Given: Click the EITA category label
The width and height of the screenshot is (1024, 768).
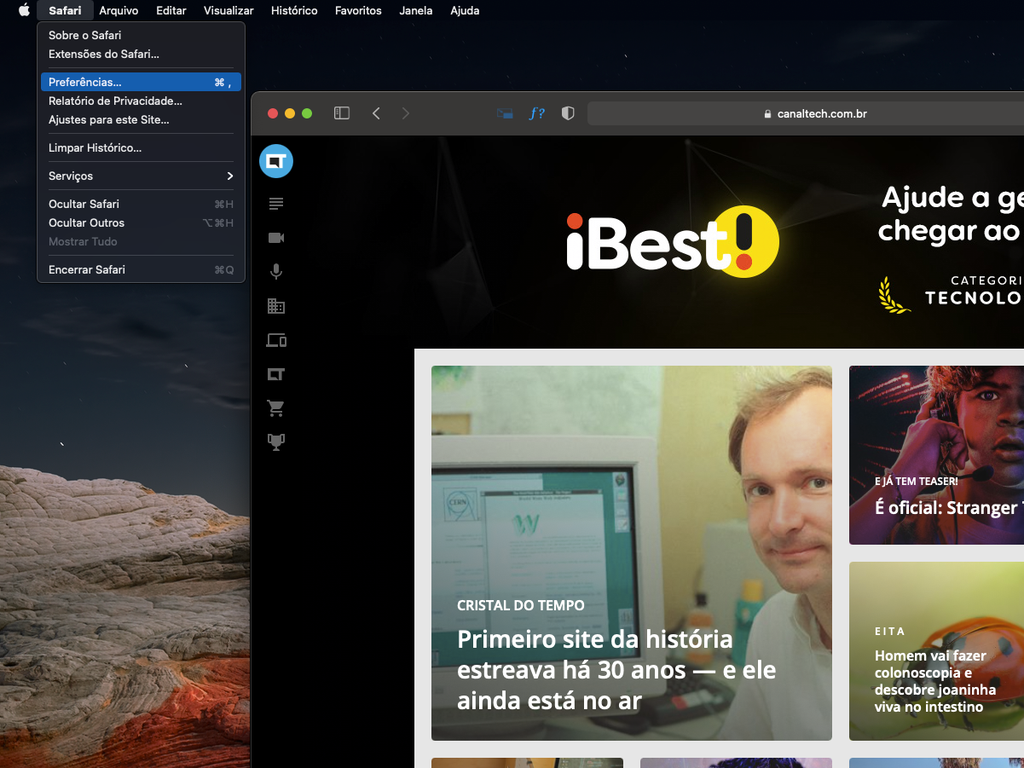Looking at the screenshot, I should 889,632.
